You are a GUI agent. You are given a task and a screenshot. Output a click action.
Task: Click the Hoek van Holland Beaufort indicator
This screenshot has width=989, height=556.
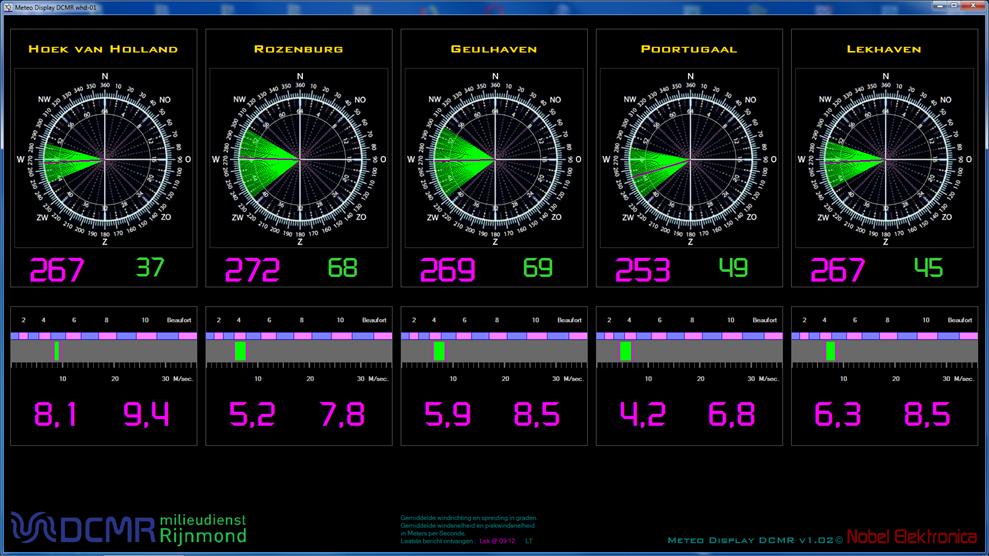[57, 351]
